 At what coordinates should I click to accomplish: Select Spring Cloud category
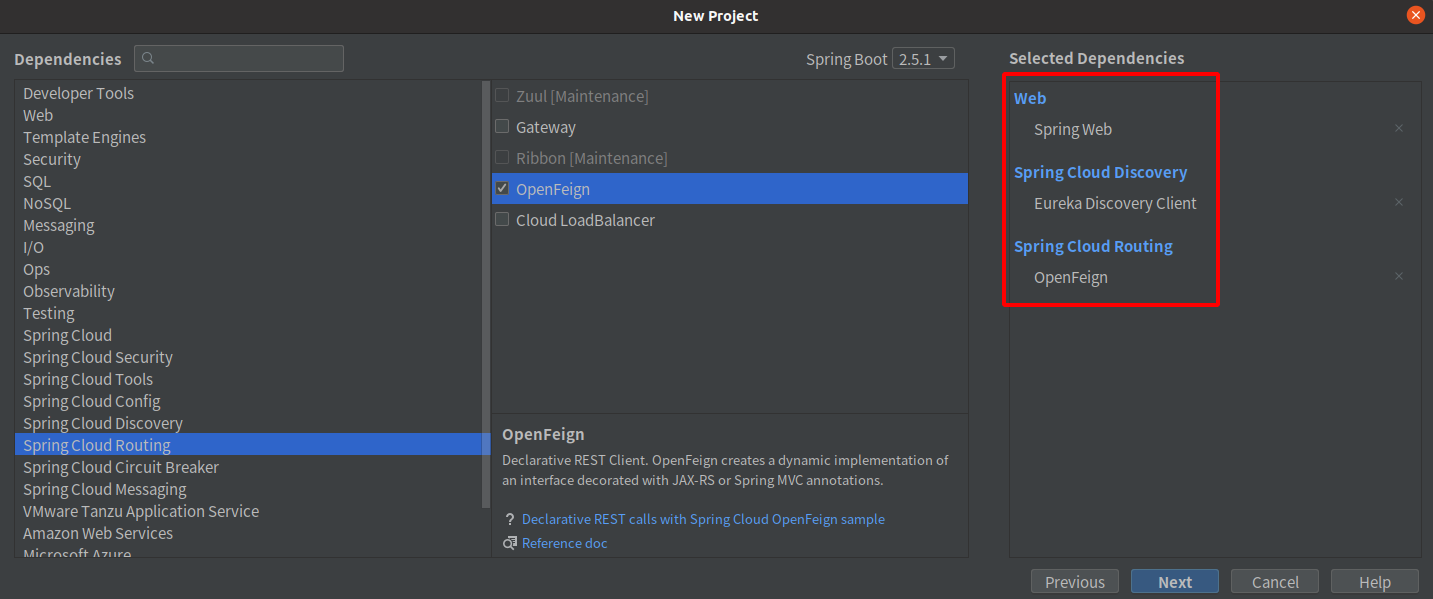point(248,335)
